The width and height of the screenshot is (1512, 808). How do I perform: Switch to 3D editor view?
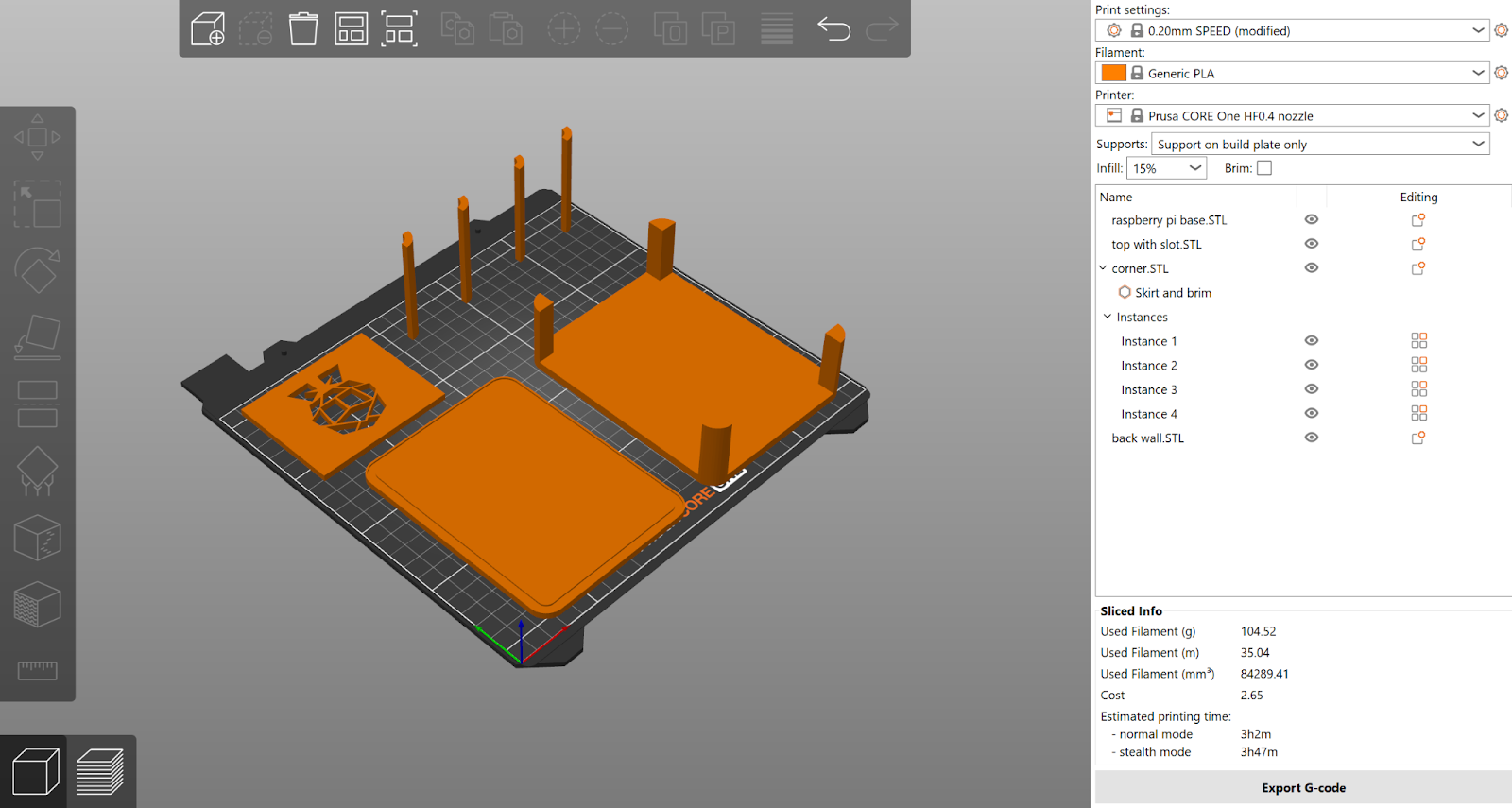[x=35, y=771]
